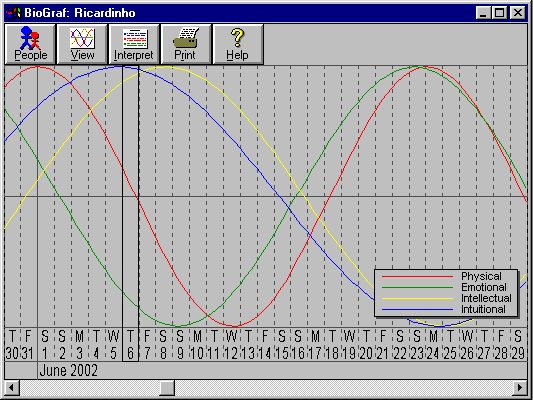Select Saturday 1 date column
Viewport: 533px width, 400px height.
click(46, 345)
